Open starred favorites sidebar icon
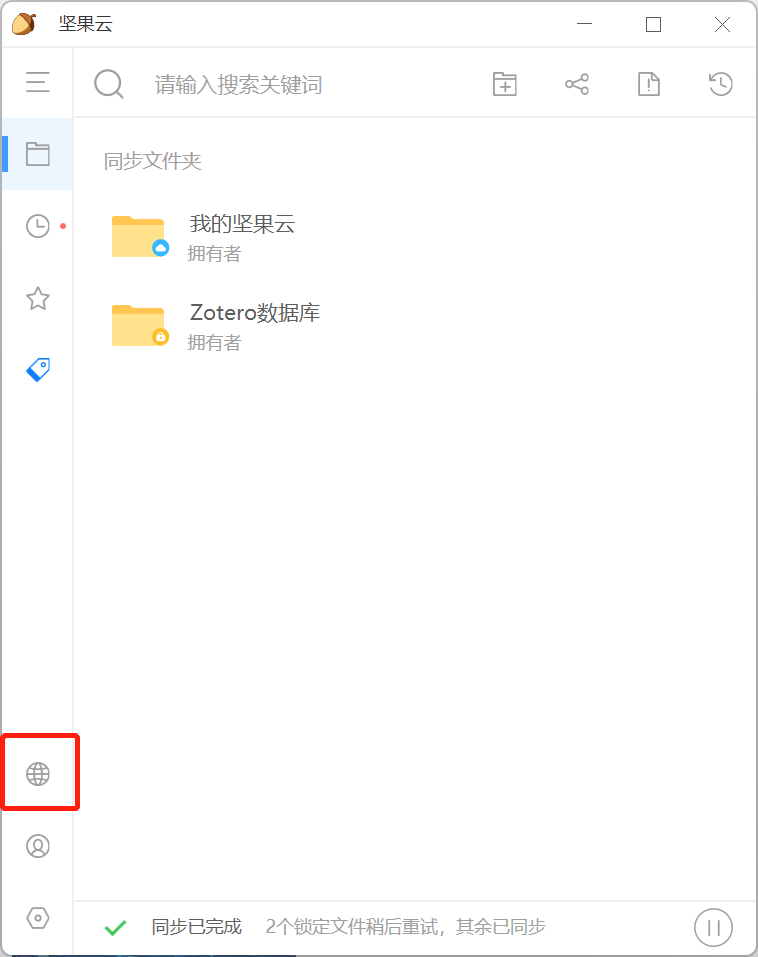This screenshot has width=758, height=957. (38, 298)
